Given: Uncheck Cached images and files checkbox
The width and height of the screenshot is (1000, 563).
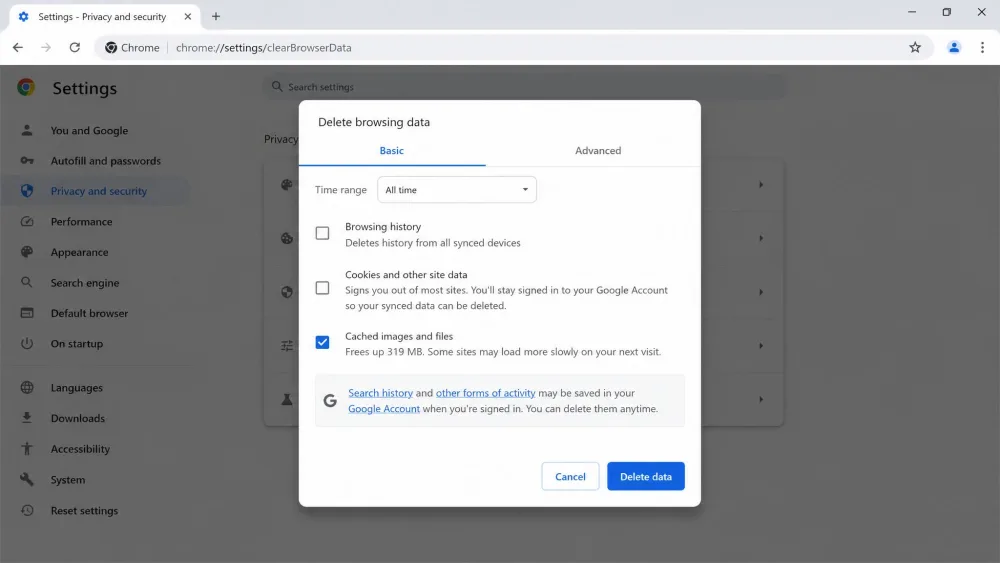Looking at the screenshot, I should pyautogui.click(x=323, y=342).
